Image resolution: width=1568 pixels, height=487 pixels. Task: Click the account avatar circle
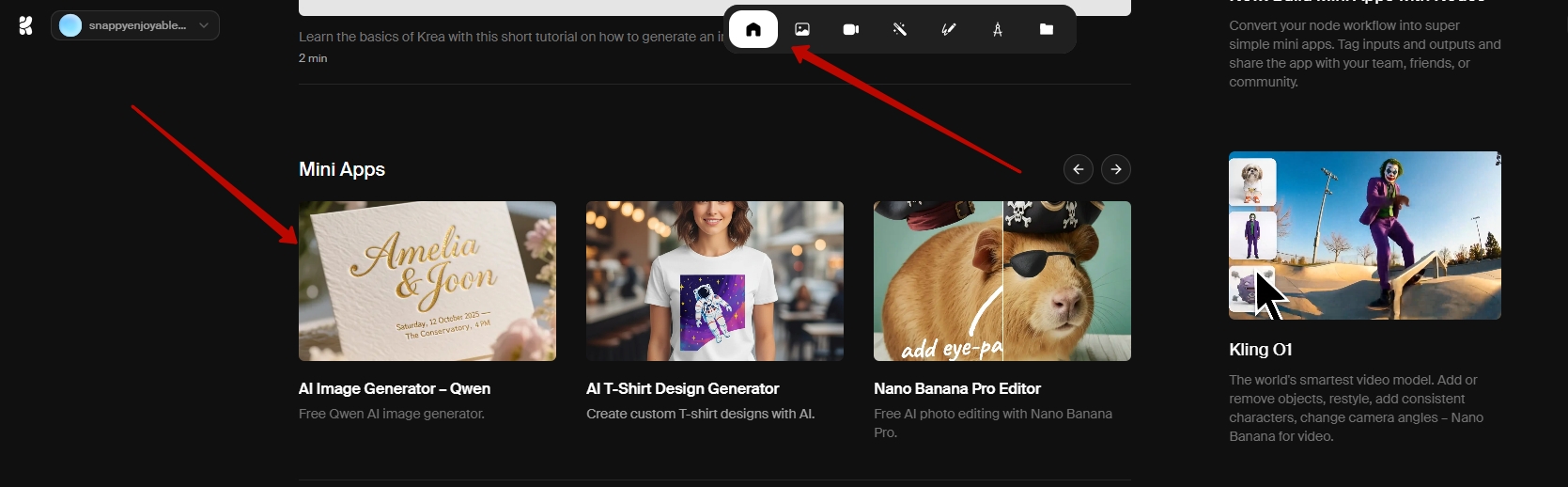(70, 25)
